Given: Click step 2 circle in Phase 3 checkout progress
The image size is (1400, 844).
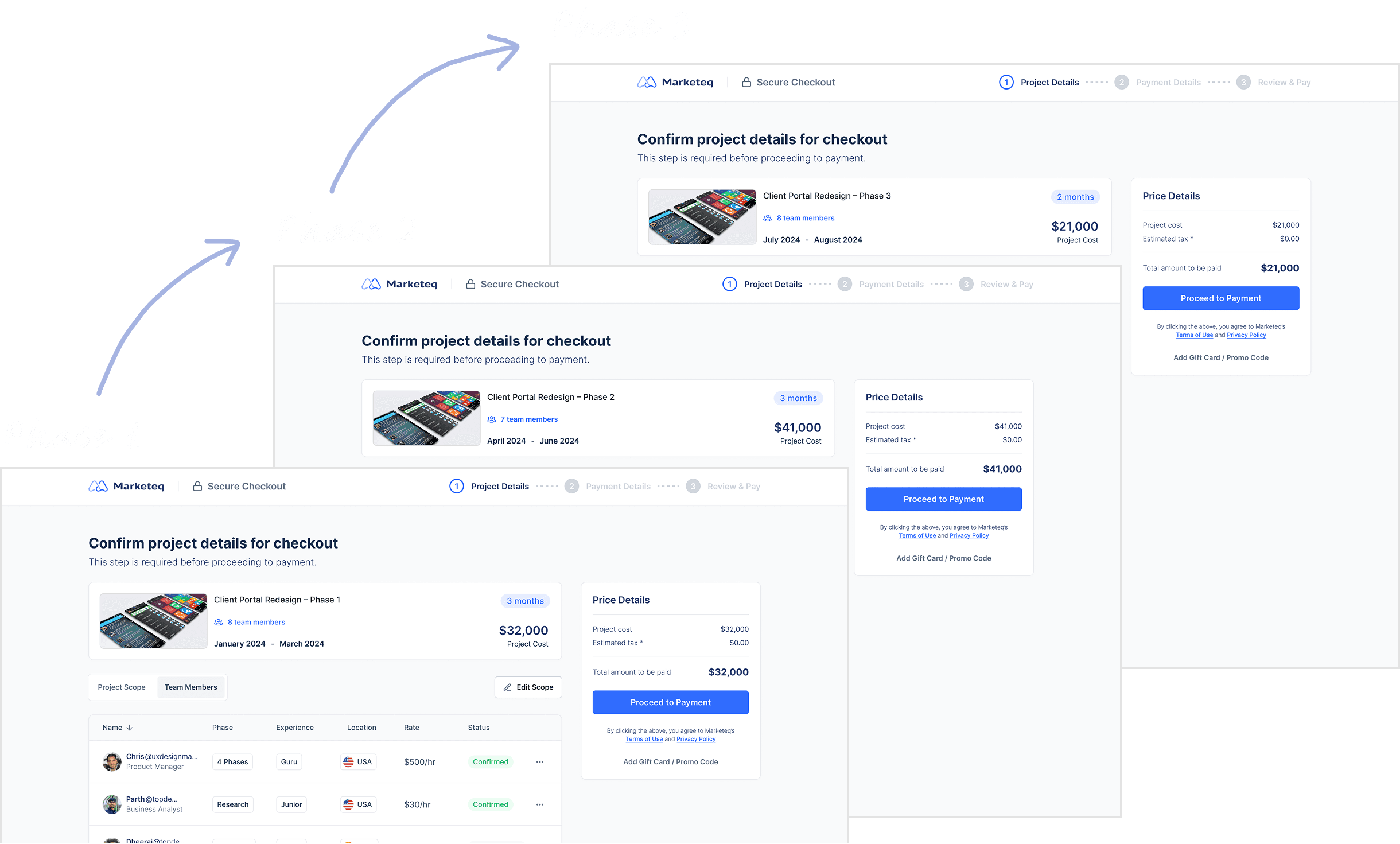Looking at the screenshot, I should [1122, 83].
